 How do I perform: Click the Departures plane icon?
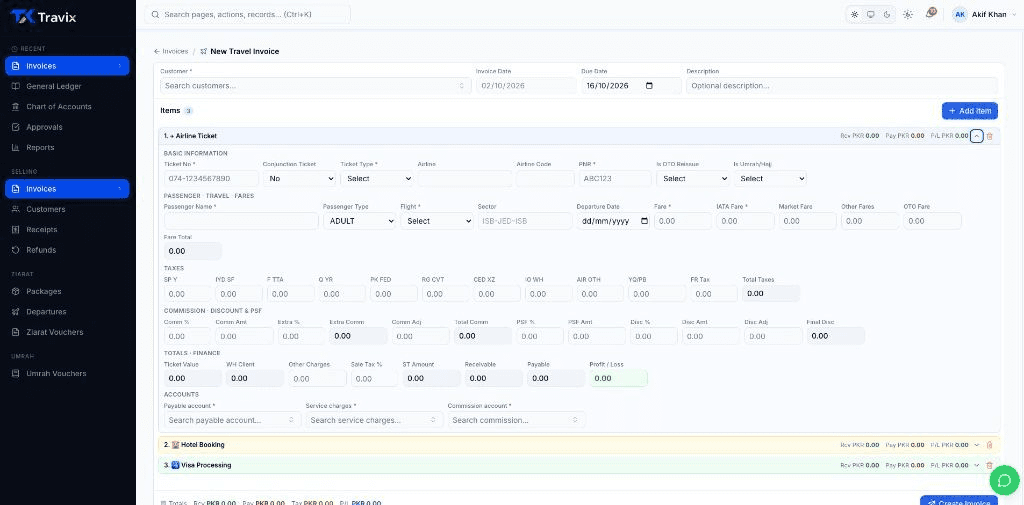(16, 312)
